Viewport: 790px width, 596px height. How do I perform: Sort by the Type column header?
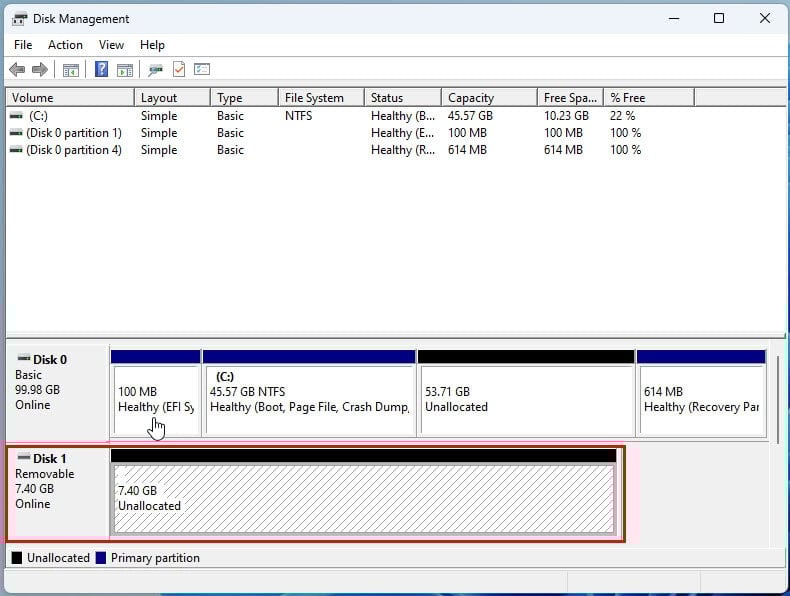click(x=244, y=97)
